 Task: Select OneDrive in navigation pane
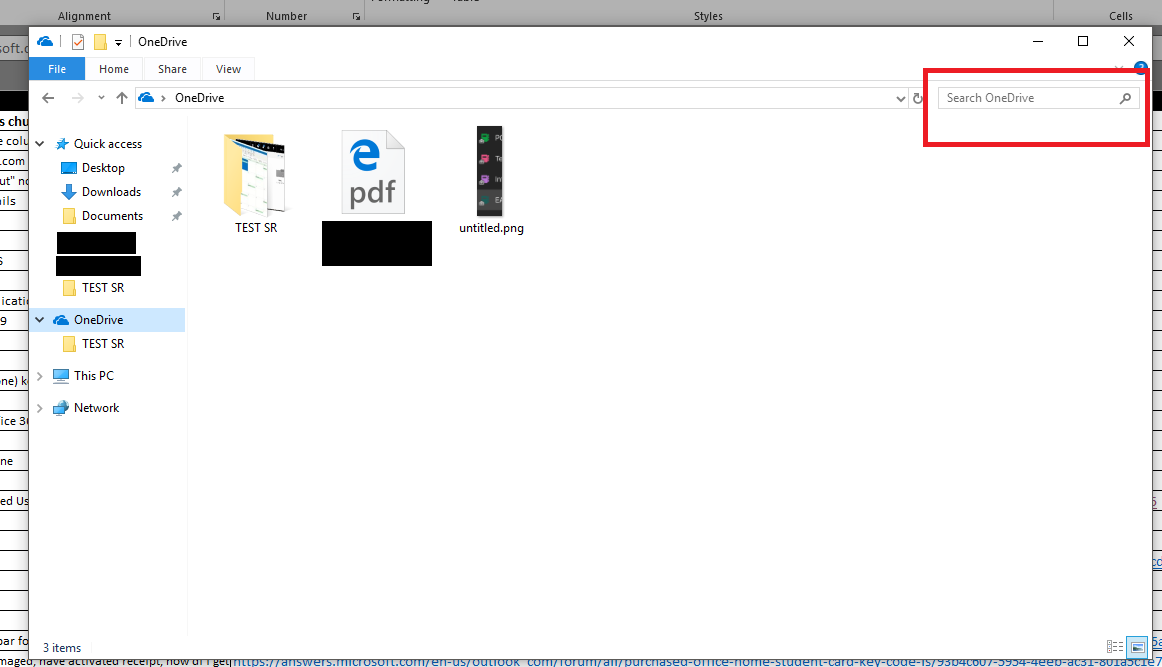pyautogui.click(x=99, y=320)
